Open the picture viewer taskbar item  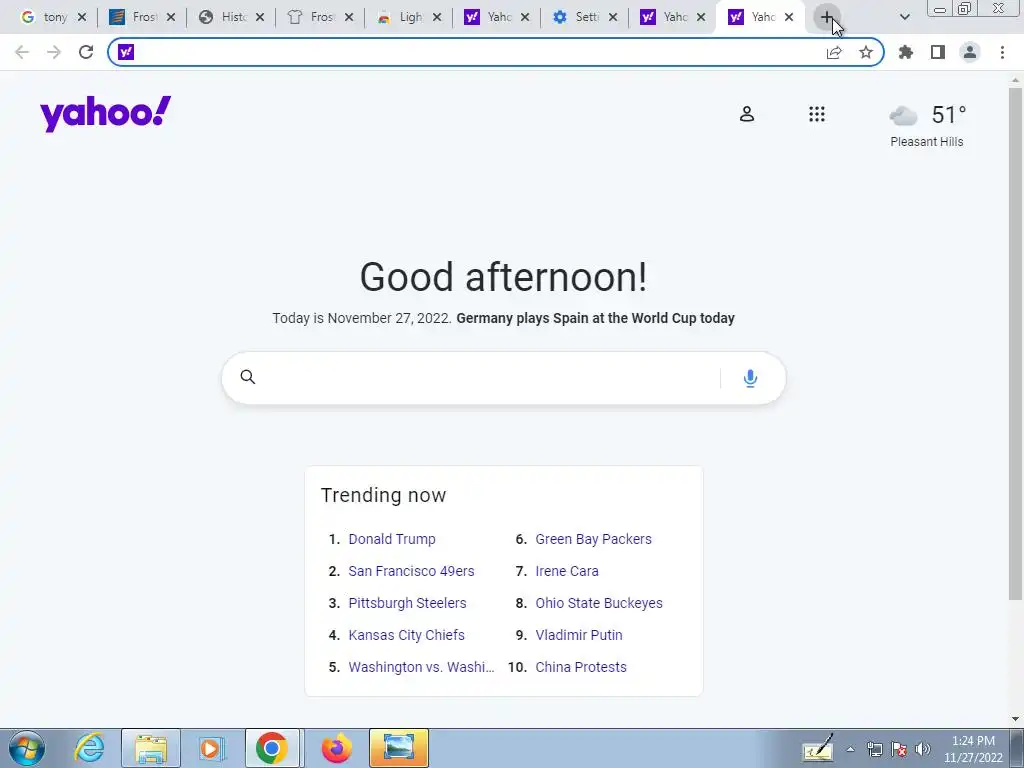pyautogui.click(x=398, y=748)
